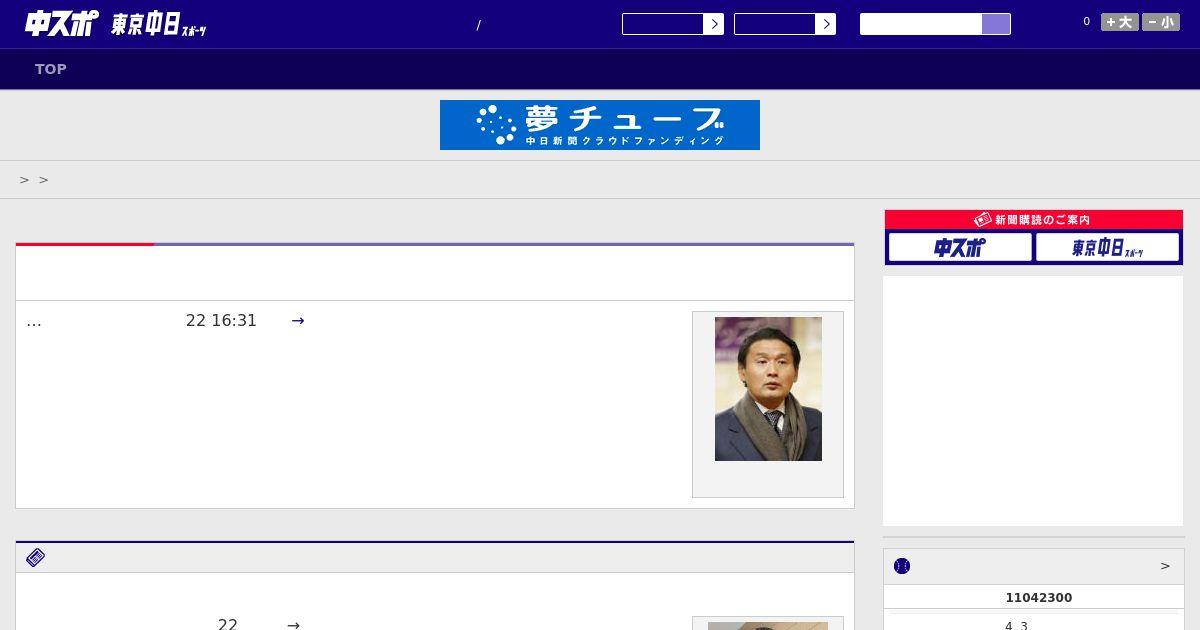This screenshot has width=1200, height=630.
Task: Click the ticket icon in second section header
Action: pyautogui.click(x=36, y=558)
